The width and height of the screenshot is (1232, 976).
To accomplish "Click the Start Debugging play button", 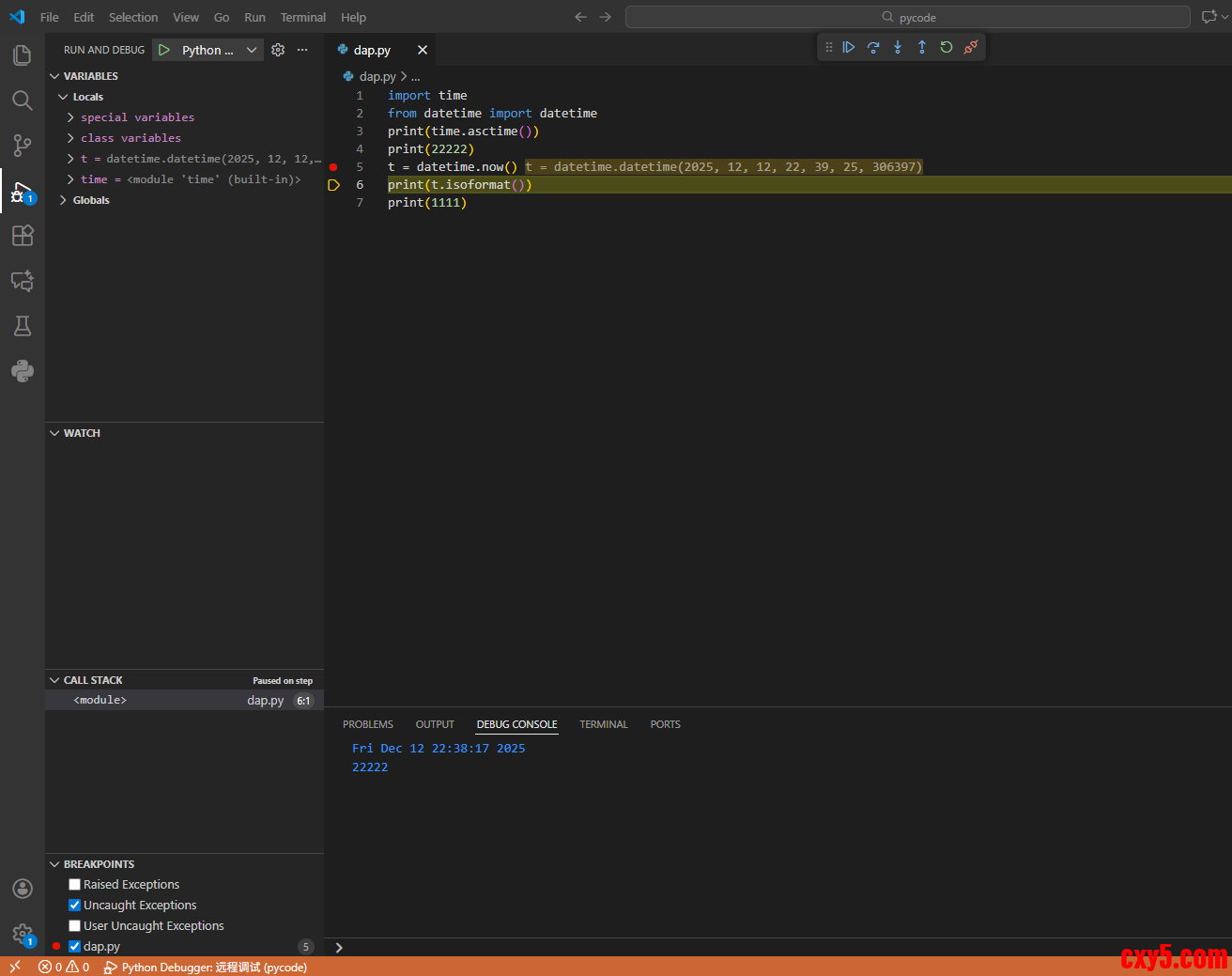I will point(164,50).
